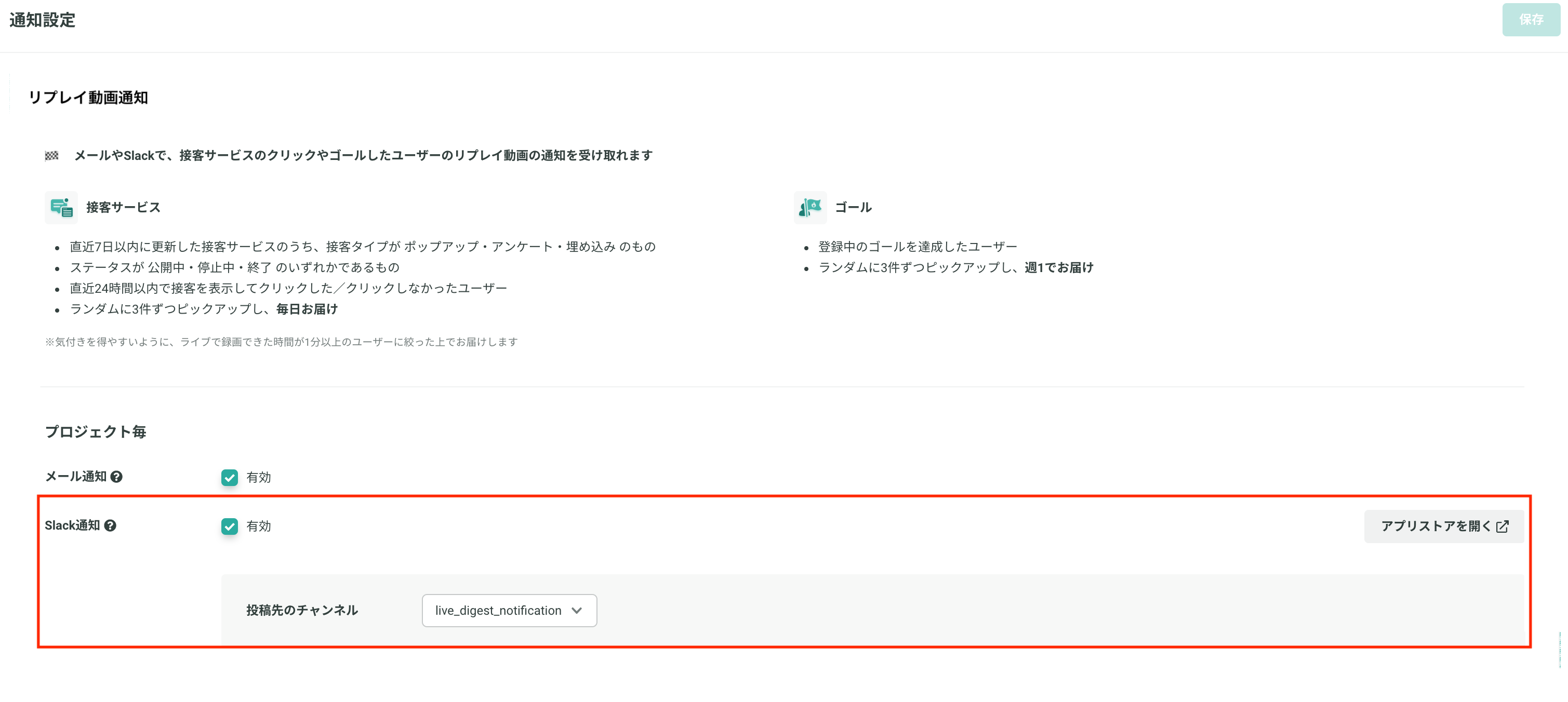Click the bullet about ステータスが 公開中
The height and width of the screenshot is (702, 1568).
(x=234, y=267)
